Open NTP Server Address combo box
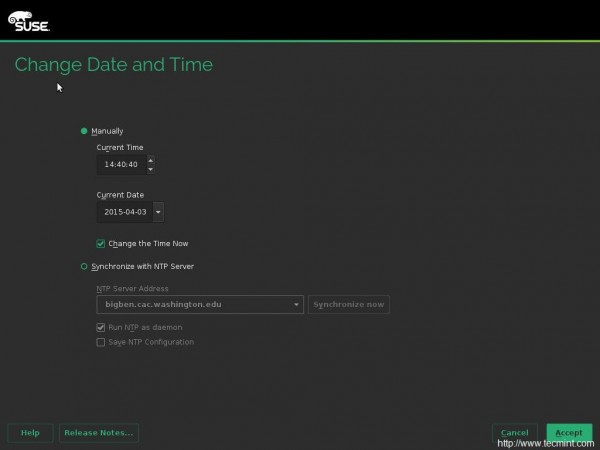 point(200,305)
